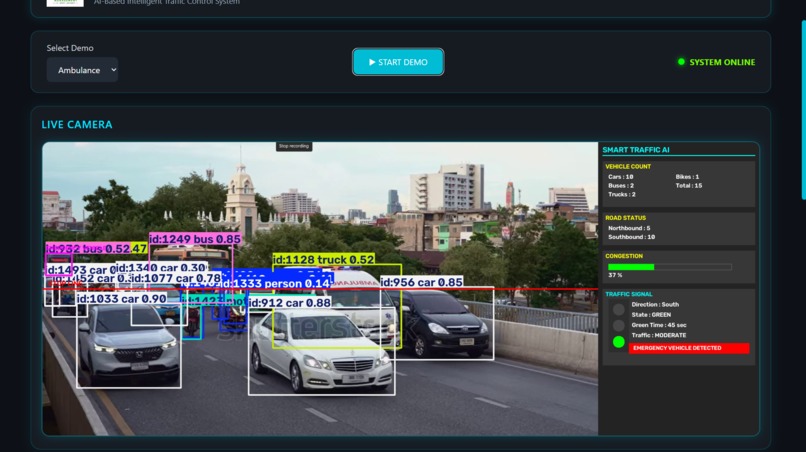Click the Green Time : 45 sec text
Viewport: 806px width, 452px height.
[659, 325]
